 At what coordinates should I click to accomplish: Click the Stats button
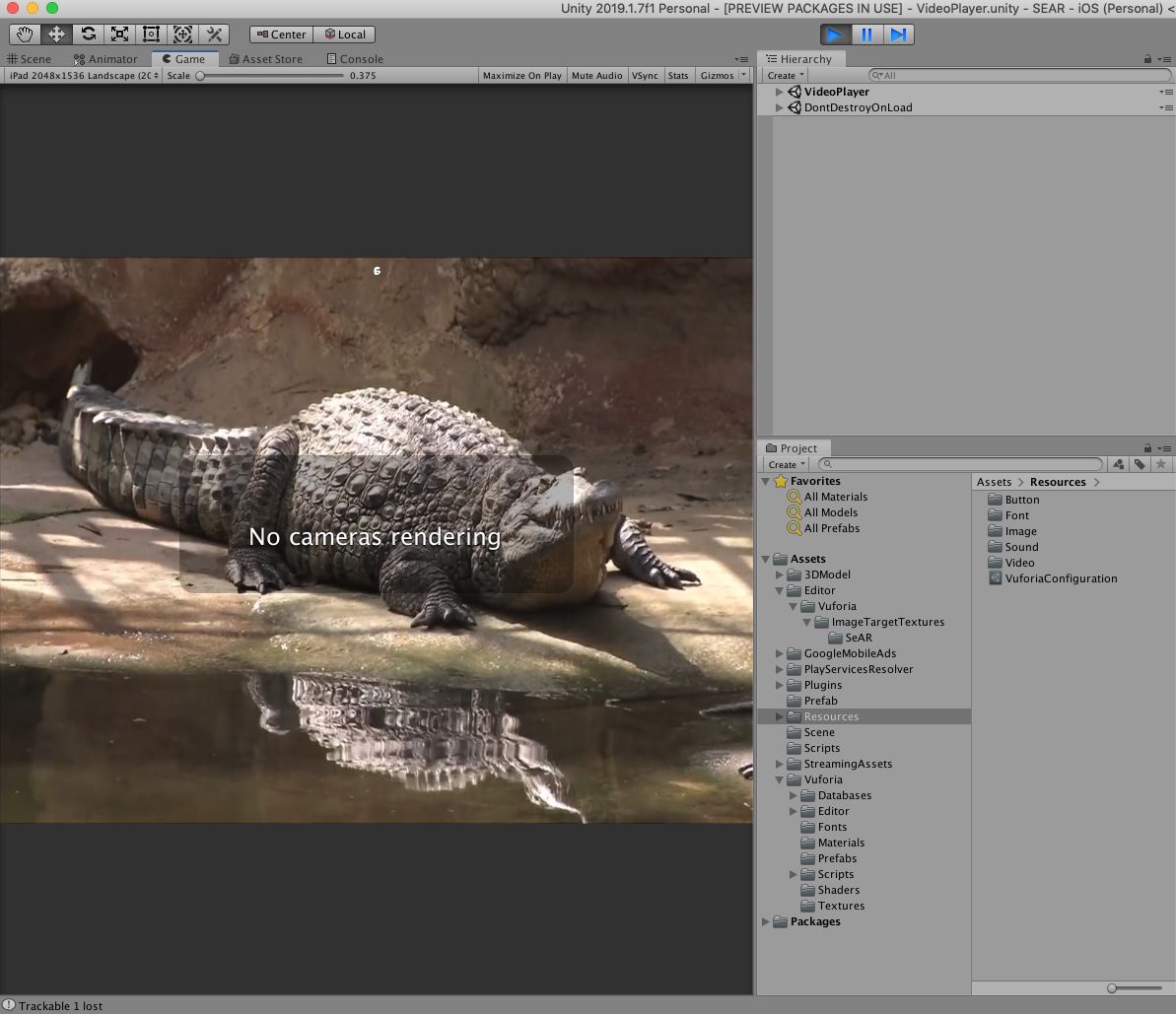click(678, 76)
